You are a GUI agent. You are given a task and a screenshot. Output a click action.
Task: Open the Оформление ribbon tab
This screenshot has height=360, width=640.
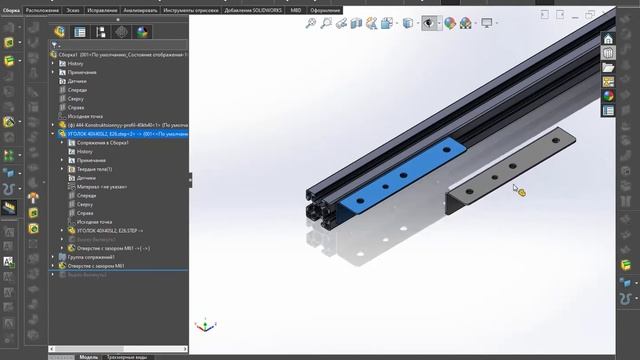pos(325,10)
